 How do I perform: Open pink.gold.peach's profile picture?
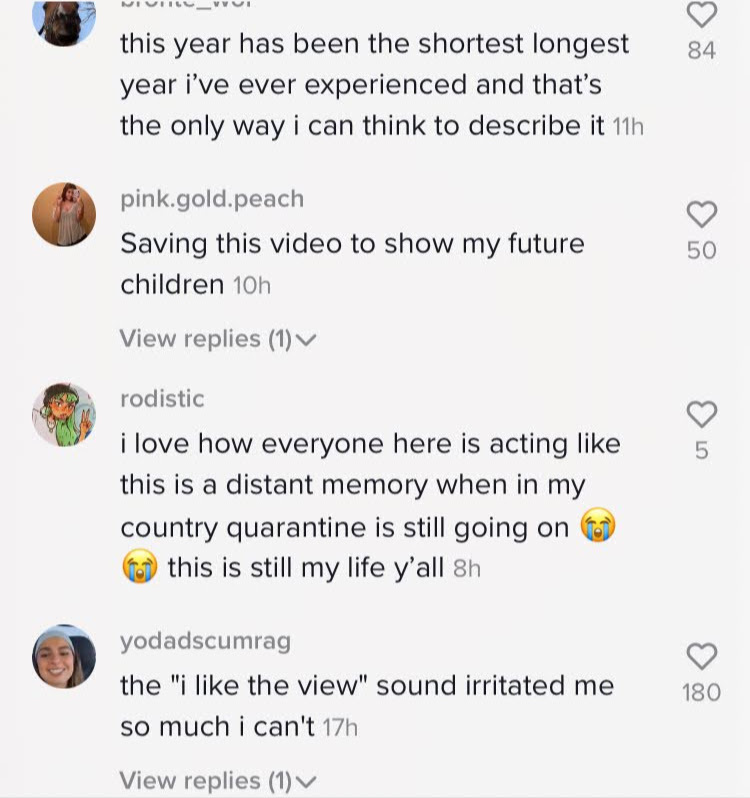coord(64,214)
